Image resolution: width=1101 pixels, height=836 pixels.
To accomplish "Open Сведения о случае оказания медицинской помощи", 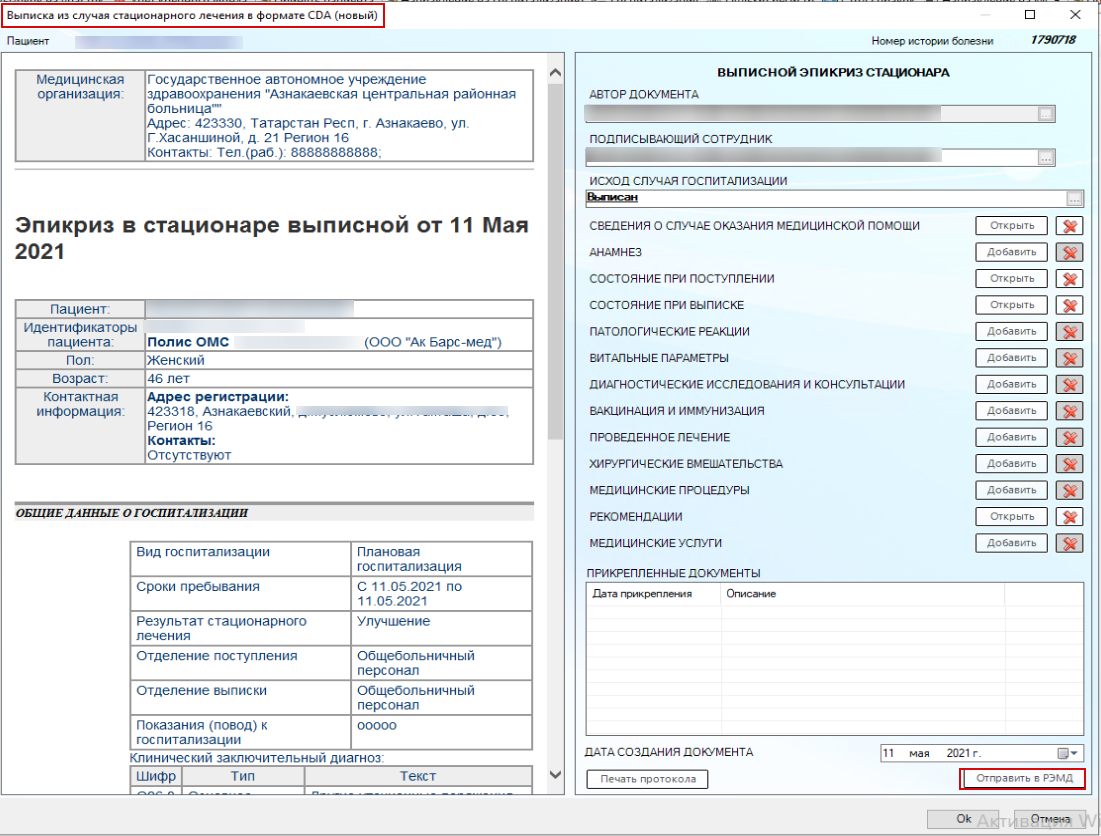I will [1012, 226].
